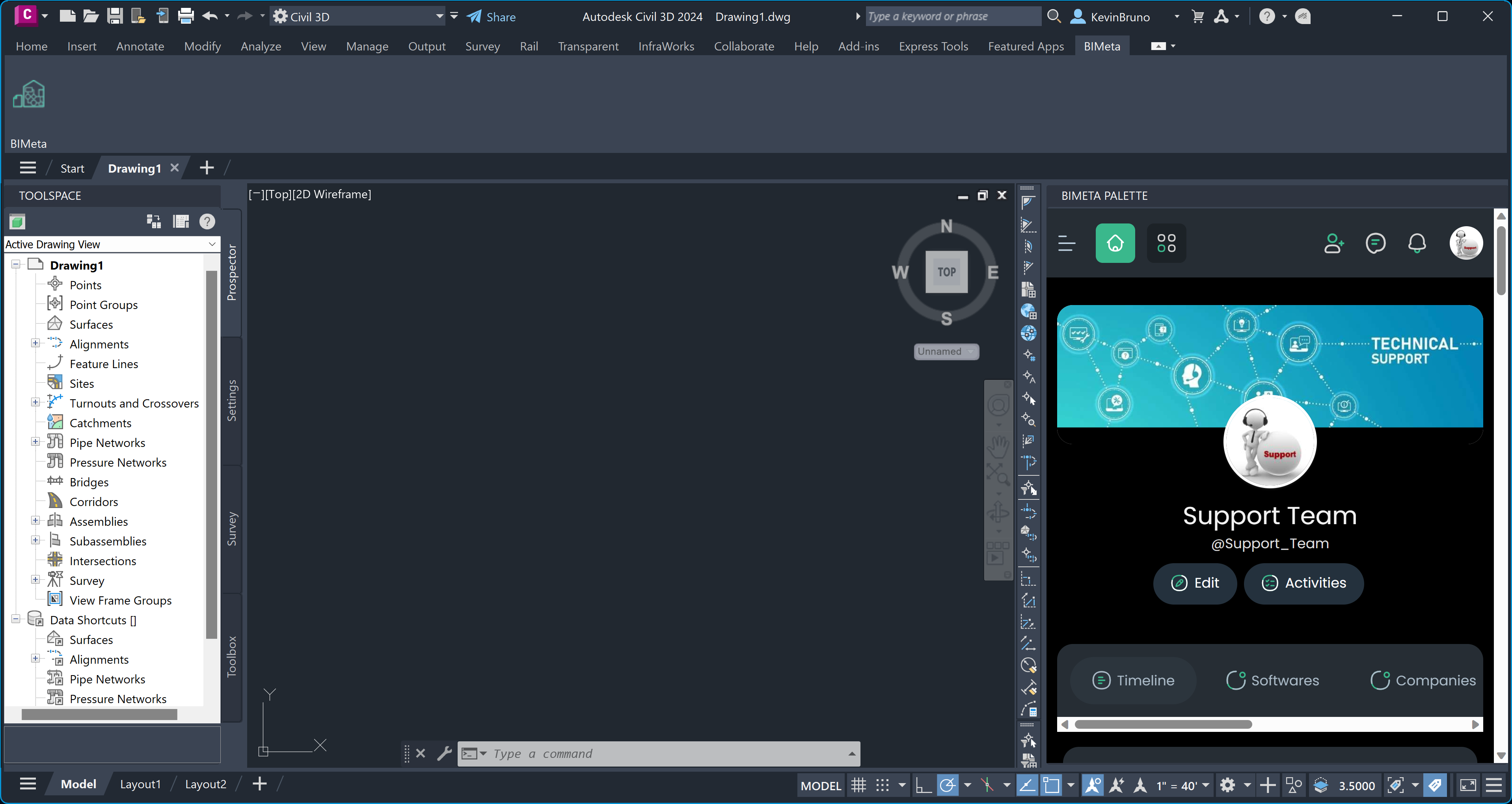Image resolution: width=1512 pixels, height=804 pixels.
Task: Click the Toolspace help question mark icon
Action: pos(207,221)
